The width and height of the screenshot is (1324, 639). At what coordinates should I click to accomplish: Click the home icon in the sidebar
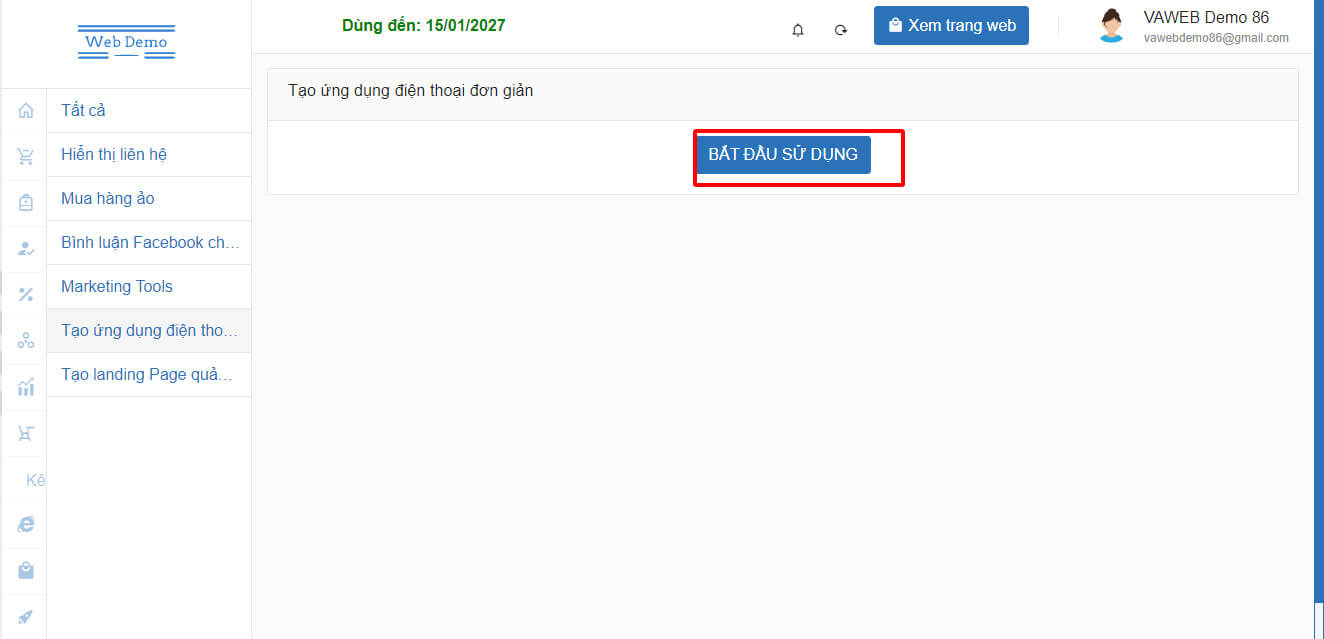26,111
